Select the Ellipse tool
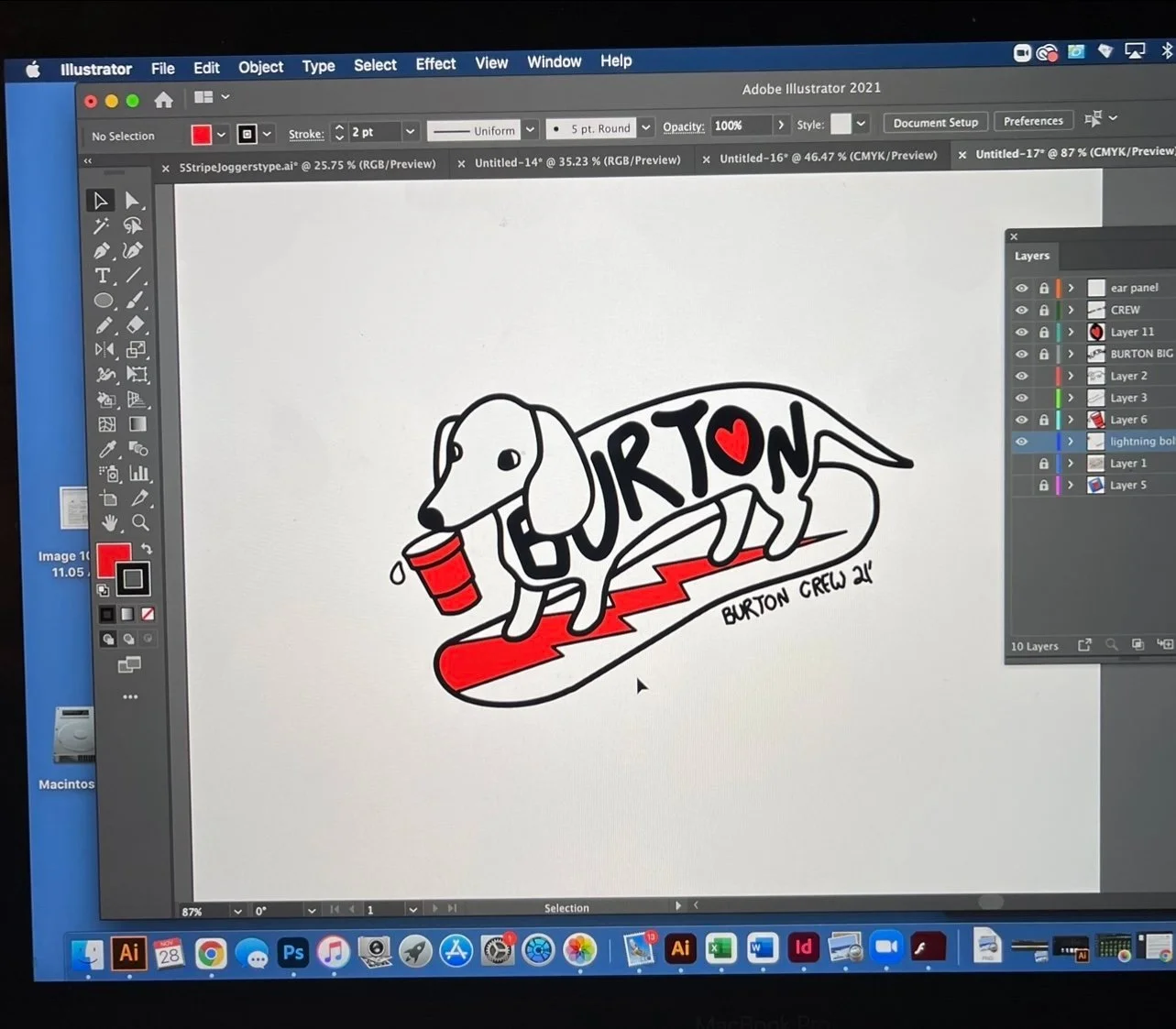The height and width of the screenshot is (1029, 1176). 104,300
